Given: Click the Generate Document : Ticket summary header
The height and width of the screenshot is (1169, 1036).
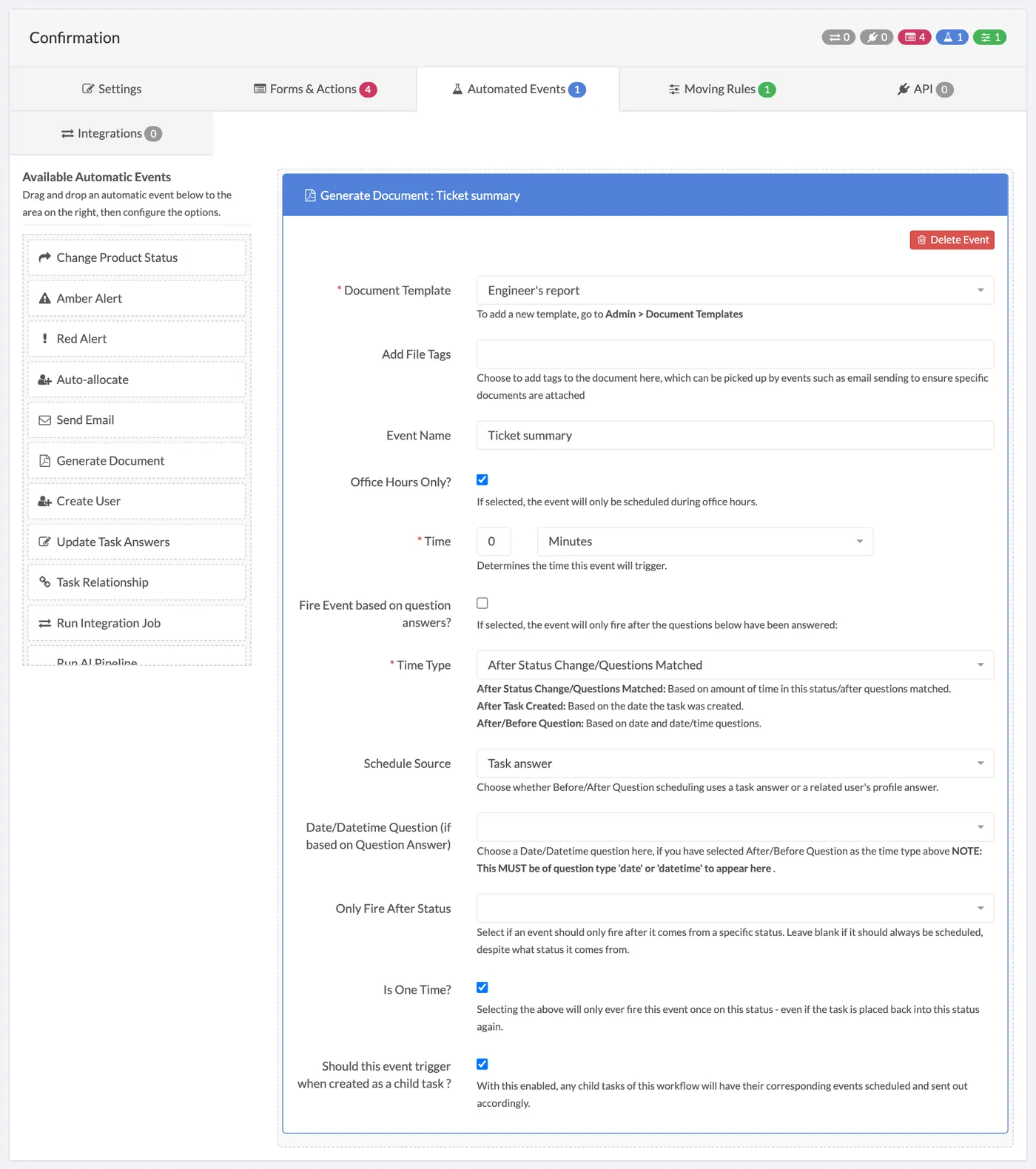Looking at the screenshot, I should click(x=645, y=195).
